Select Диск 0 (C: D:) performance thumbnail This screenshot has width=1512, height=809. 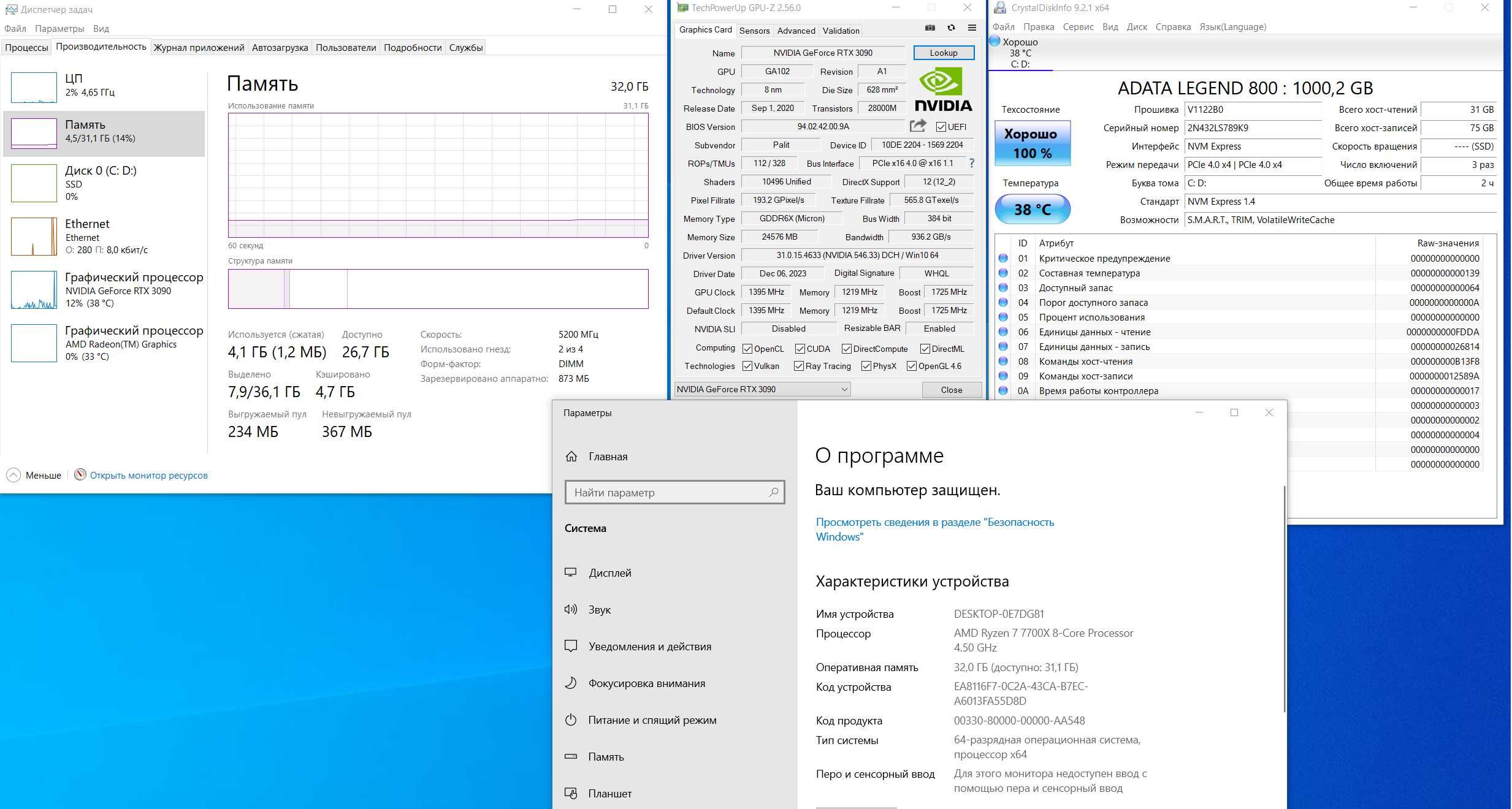click(x=34, y=183)
